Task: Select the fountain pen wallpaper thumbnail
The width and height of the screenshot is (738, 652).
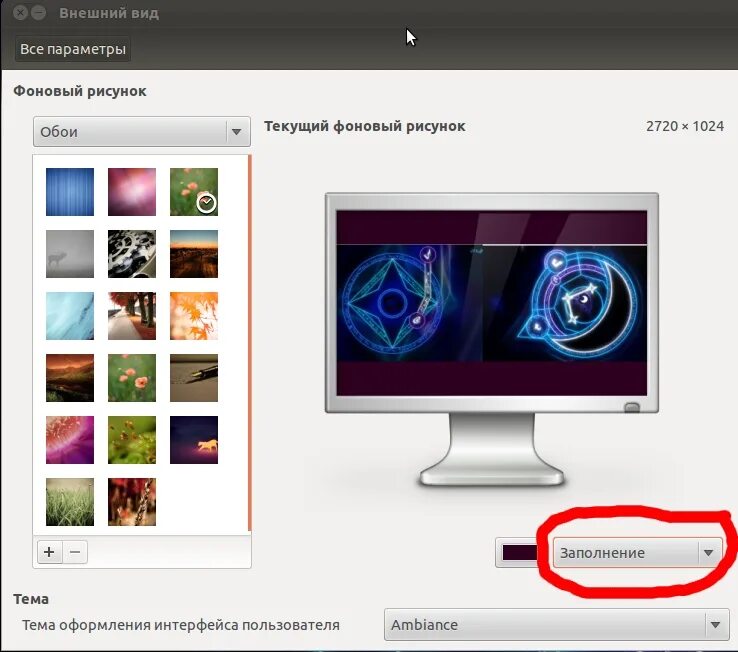Action: [x=194, y=378]
